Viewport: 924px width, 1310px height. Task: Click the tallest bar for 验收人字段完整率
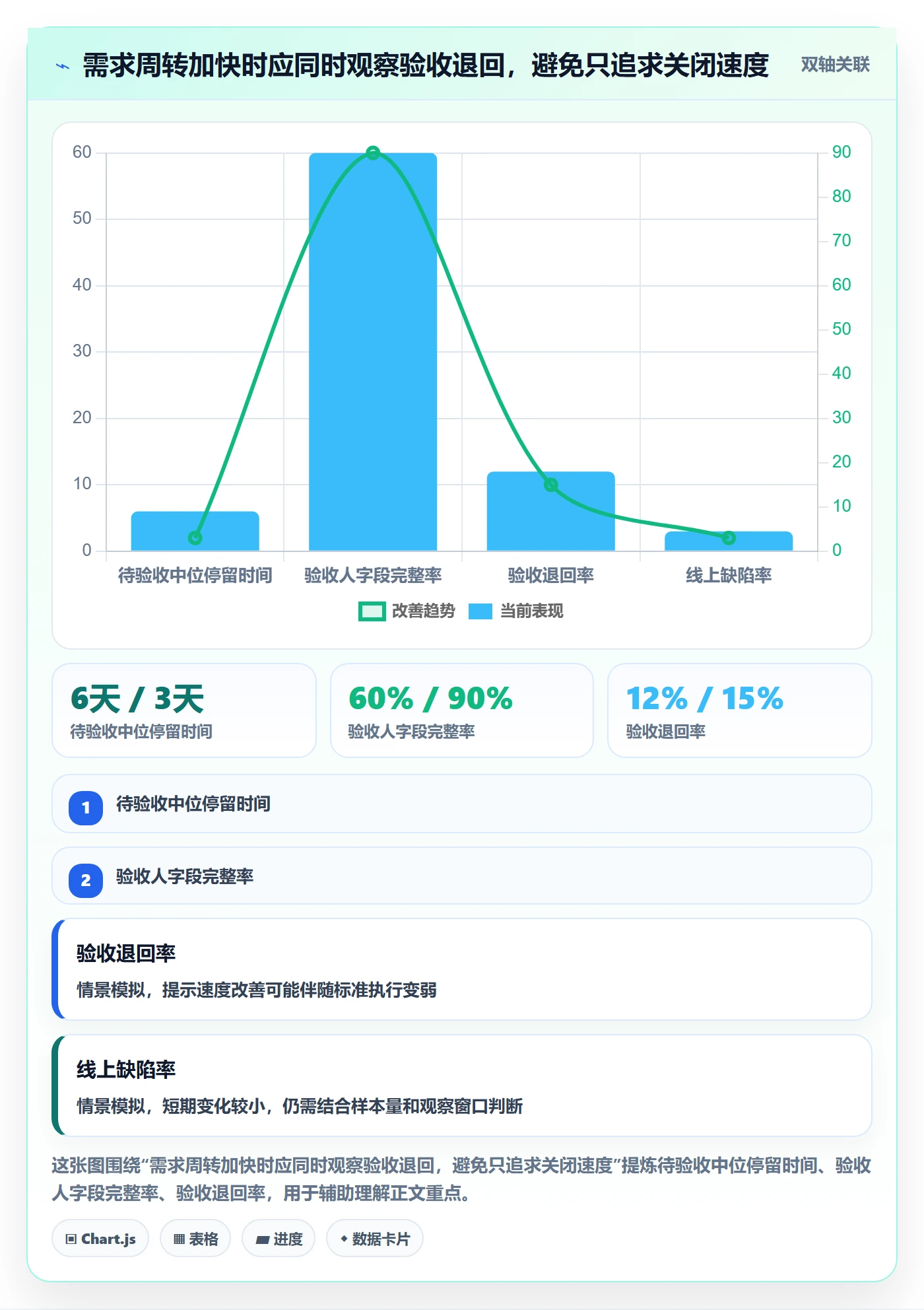pyautogui.click(x=373, y=351)
